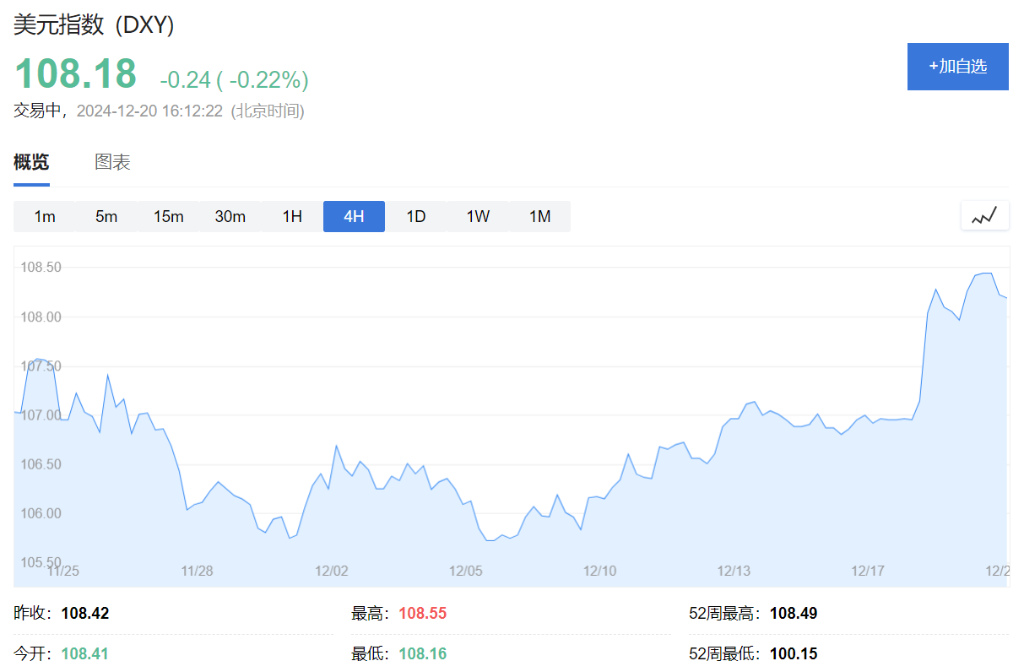Select the 30m timeframe
The width and height of the screenshot is (1024, 668).
[230, 216]
